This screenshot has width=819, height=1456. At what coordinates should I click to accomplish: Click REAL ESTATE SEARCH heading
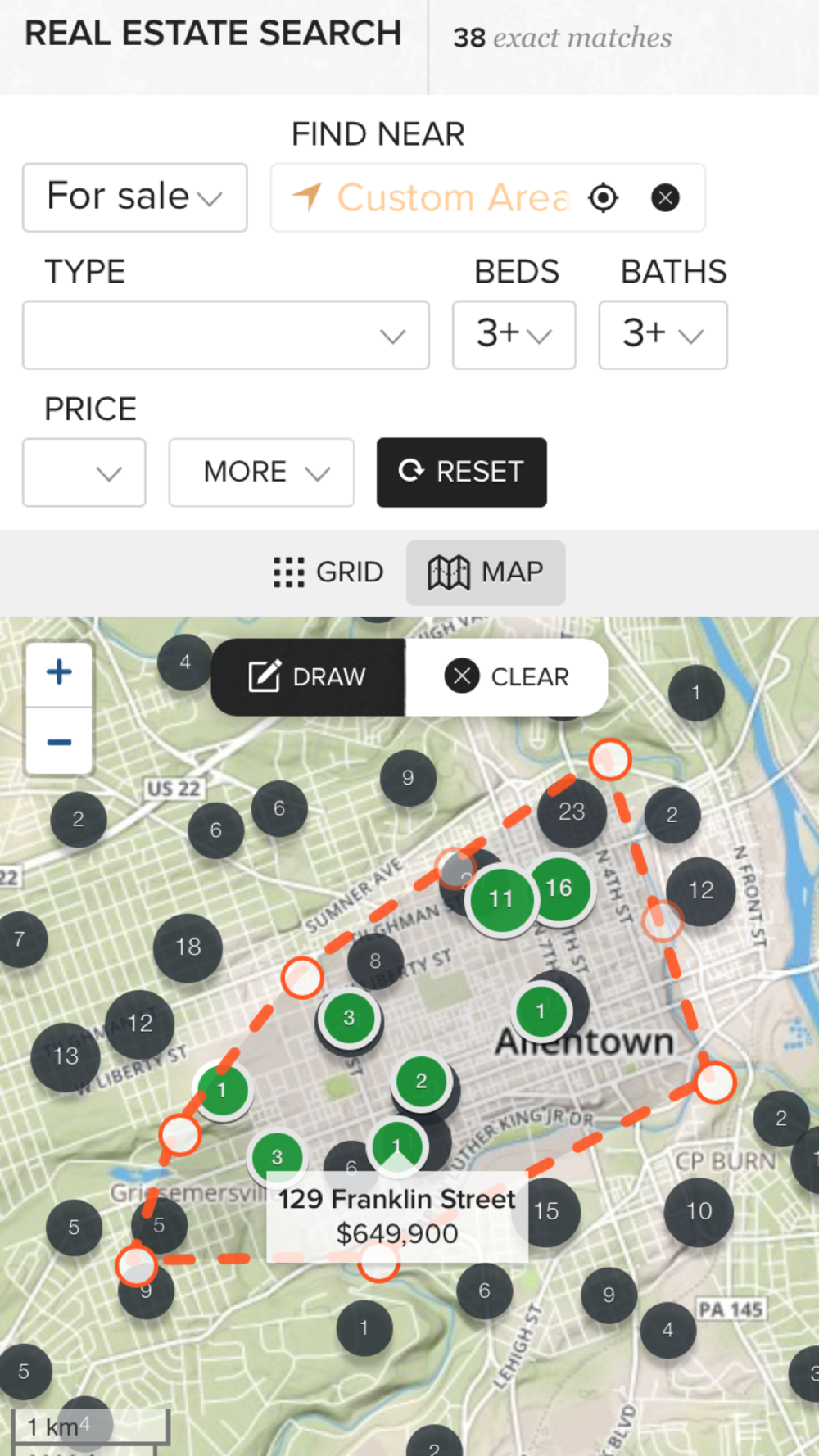point(213,34)
